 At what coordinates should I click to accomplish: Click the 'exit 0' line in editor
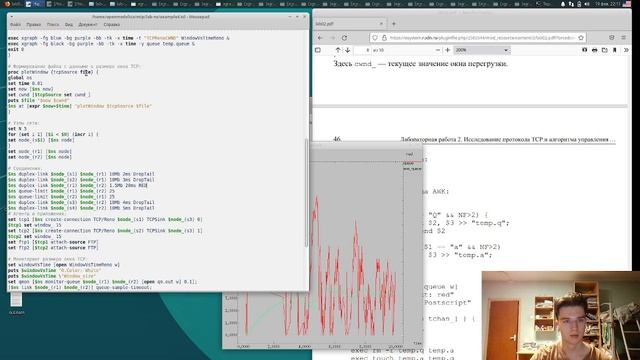tap(16, 49)
